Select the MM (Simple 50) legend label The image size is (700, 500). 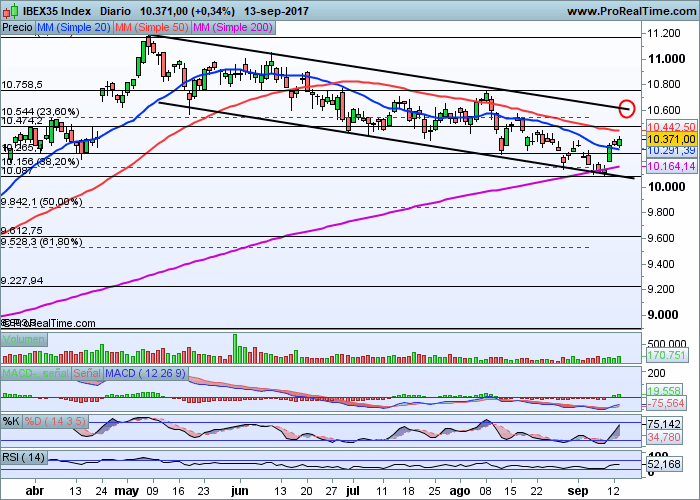click(x=152, y=28)
